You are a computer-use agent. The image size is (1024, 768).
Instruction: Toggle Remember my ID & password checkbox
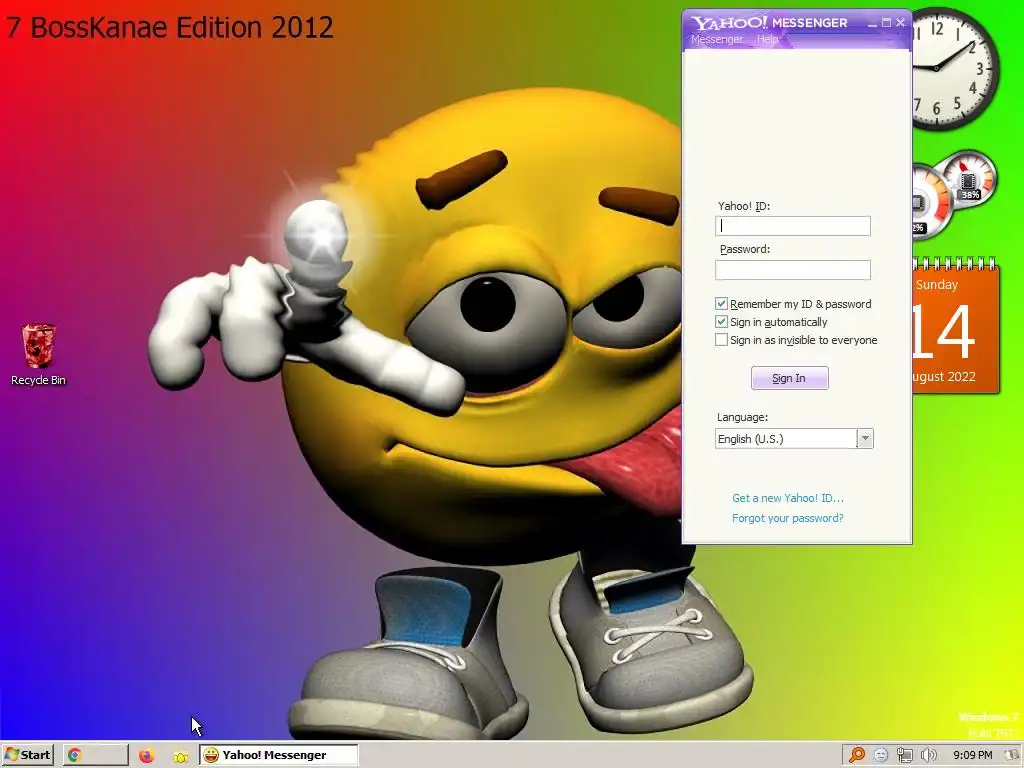tap(722, 304)
